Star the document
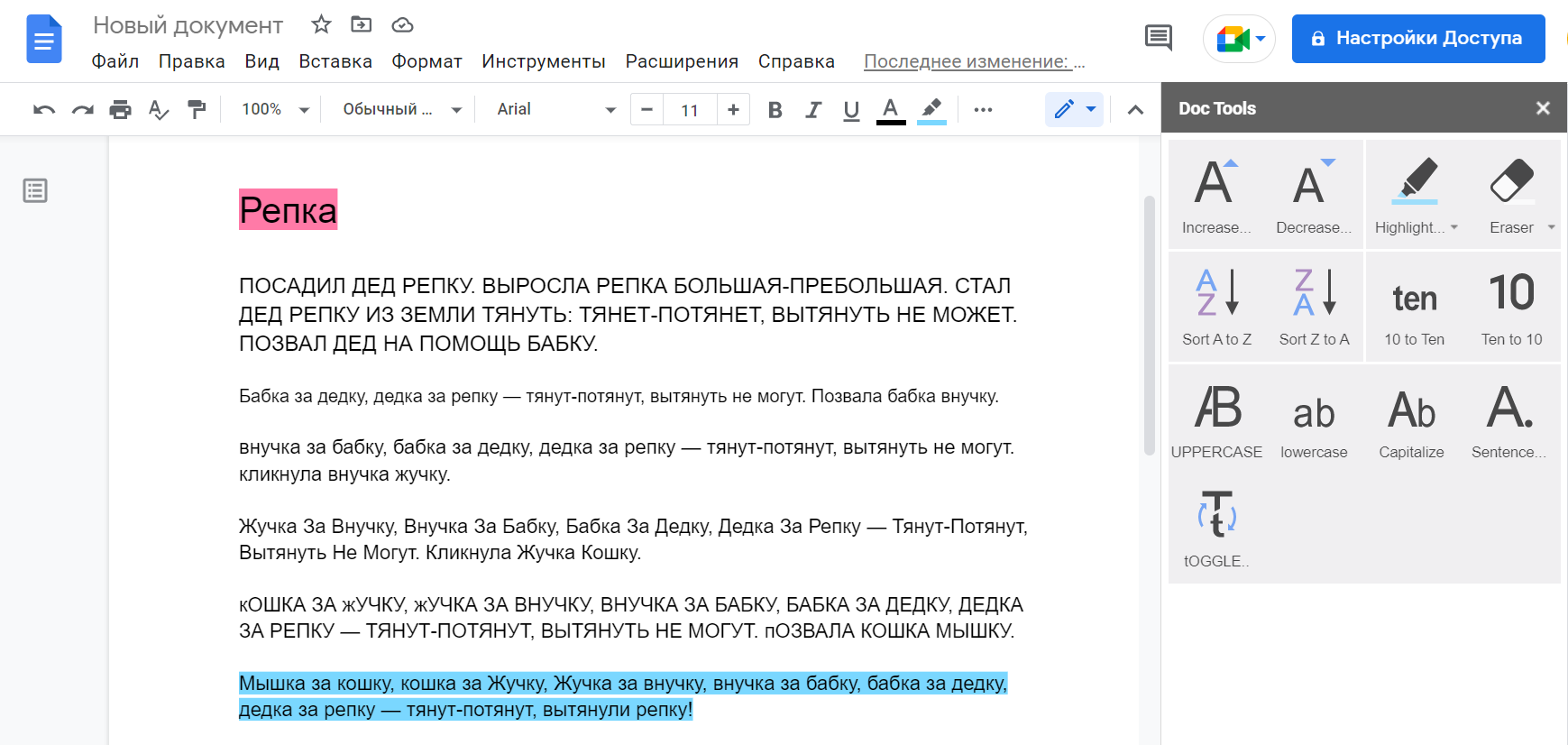Viewport: 1568px width, 745px height. [321, 24]
